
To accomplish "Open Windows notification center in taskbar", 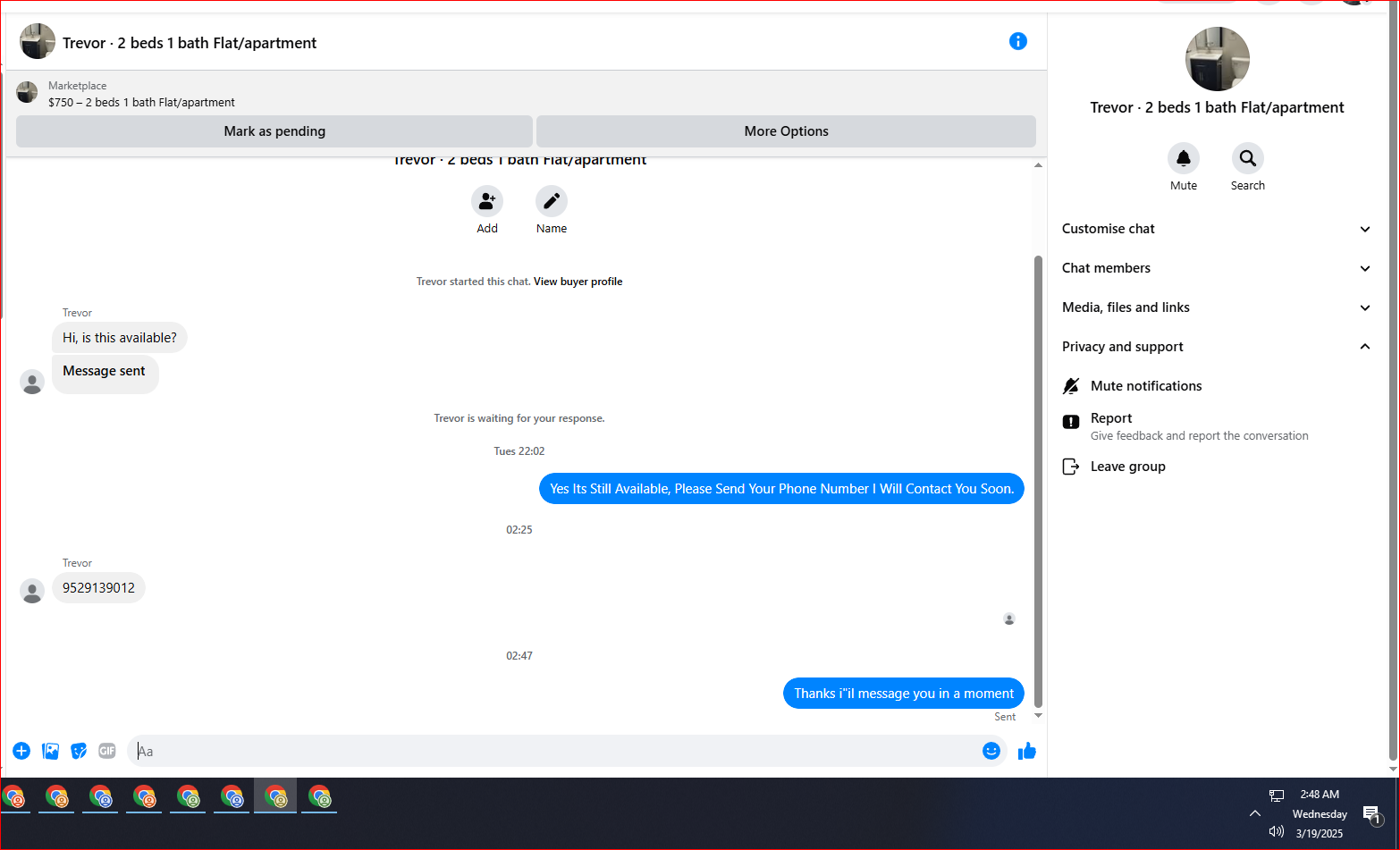I will coord(1371,813).
